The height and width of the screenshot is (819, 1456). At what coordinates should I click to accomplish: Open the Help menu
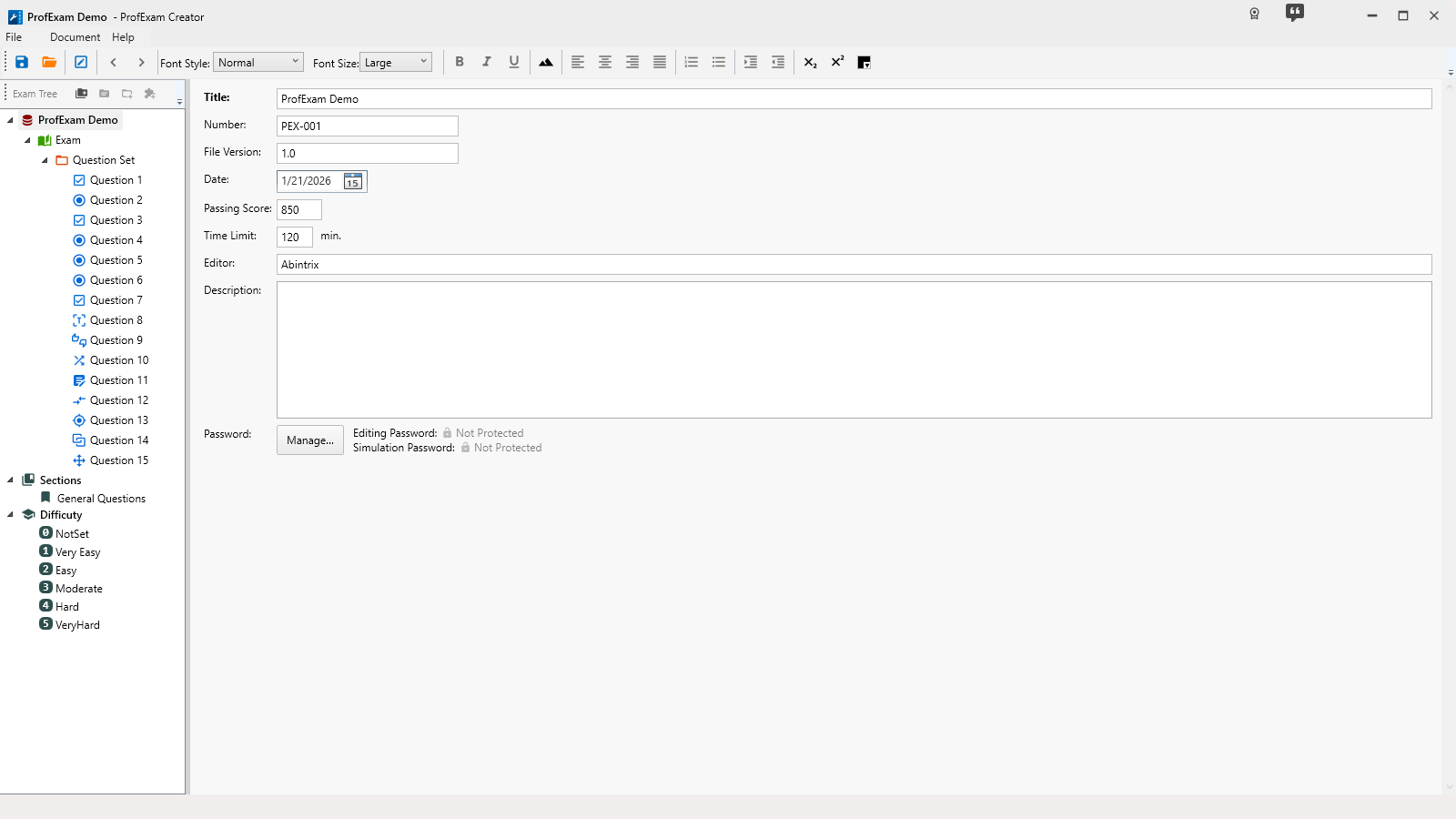click(x=123, y=37)
